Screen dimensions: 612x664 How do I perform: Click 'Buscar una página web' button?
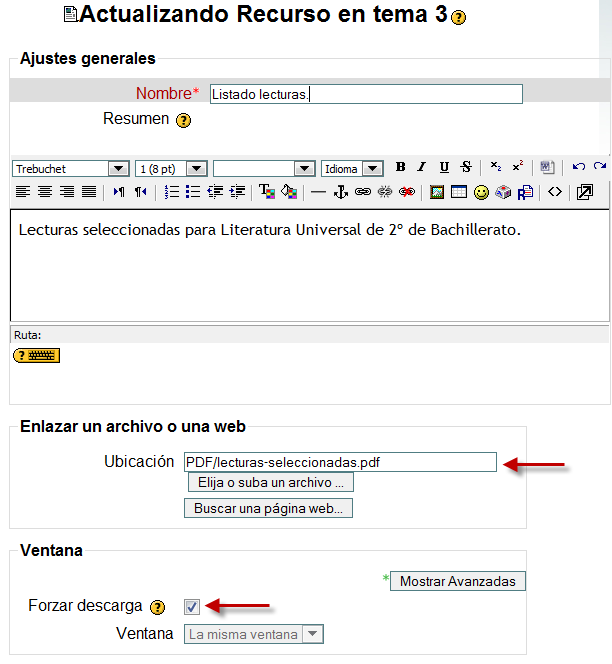[268, 508]
